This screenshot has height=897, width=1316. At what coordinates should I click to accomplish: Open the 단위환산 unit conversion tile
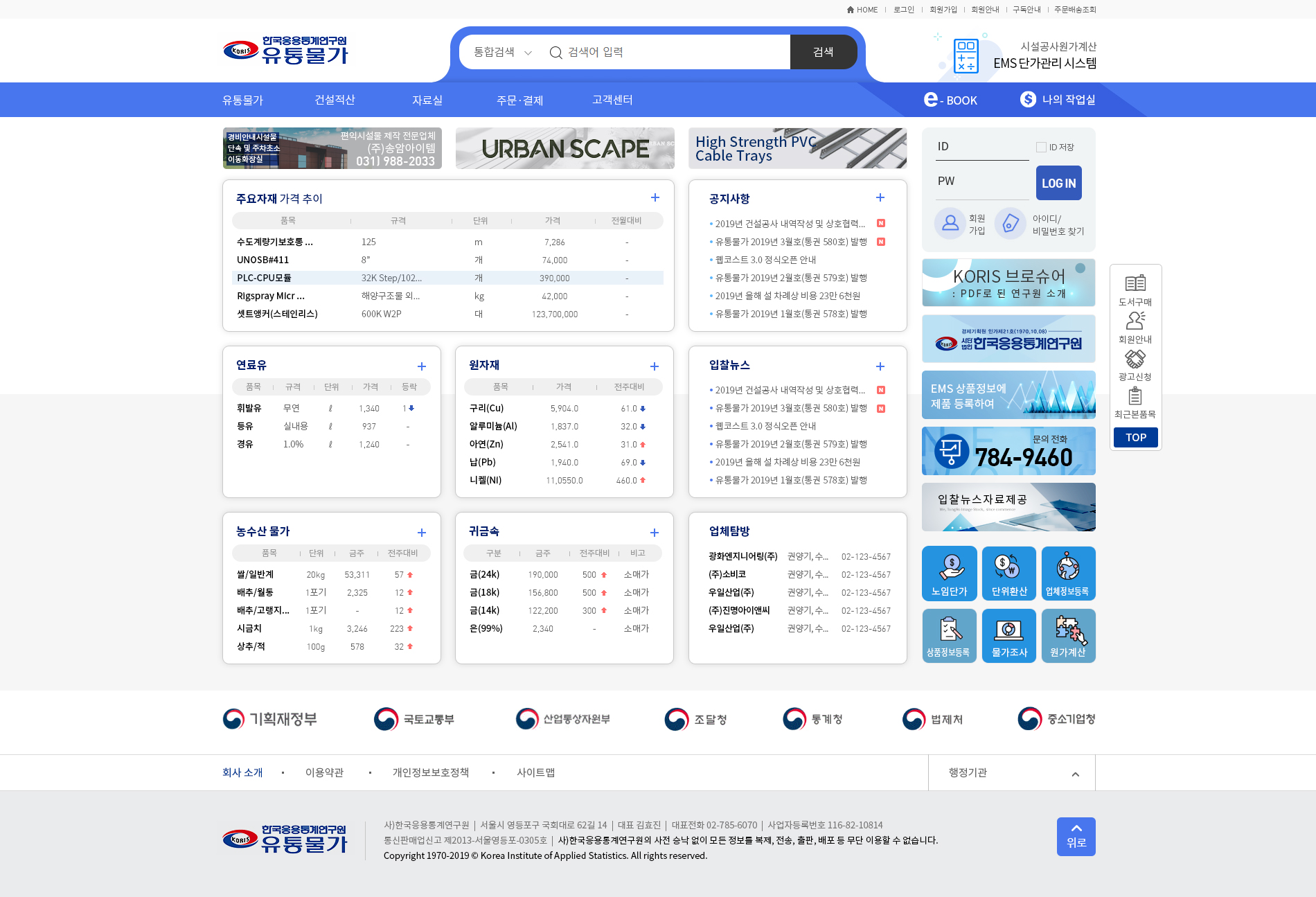tap(1008, 573)
